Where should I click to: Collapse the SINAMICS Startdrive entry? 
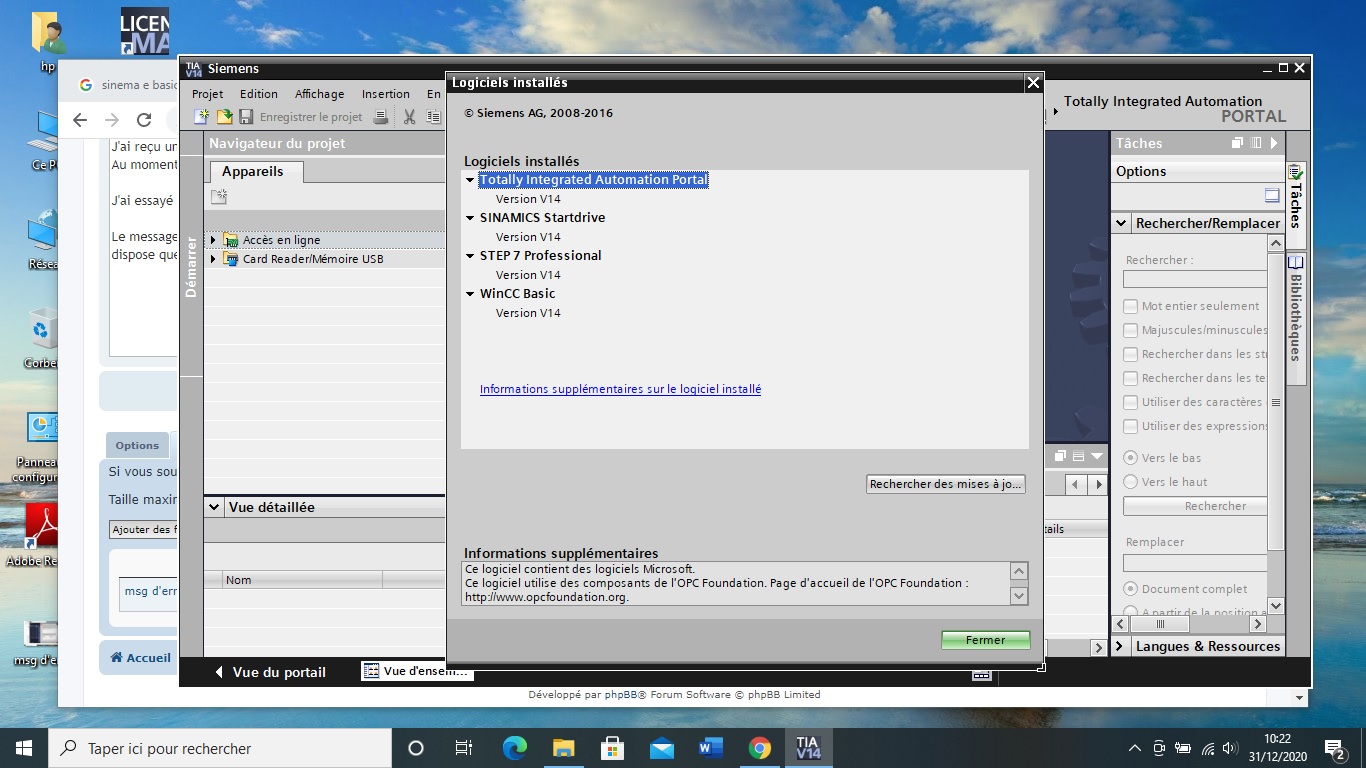[470, 218]
